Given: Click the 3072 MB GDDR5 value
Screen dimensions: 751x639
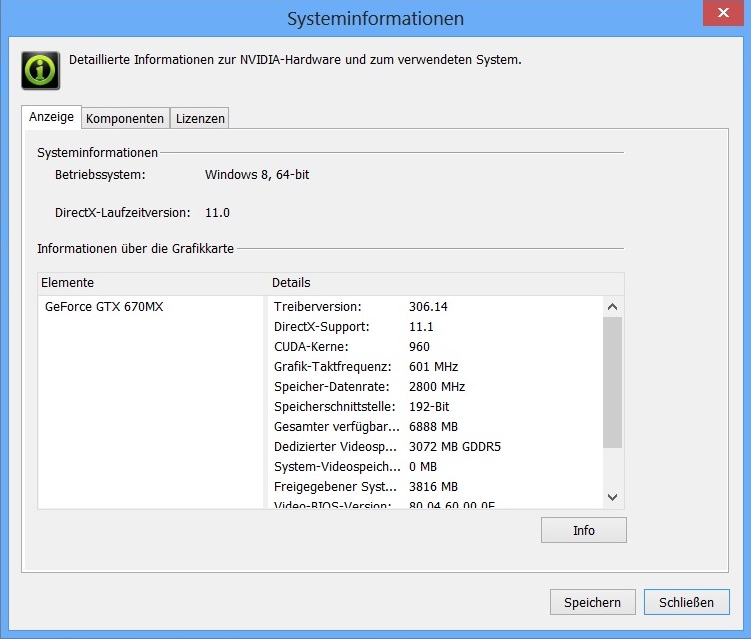Looking at the screenshot, I should pos(455,447).
